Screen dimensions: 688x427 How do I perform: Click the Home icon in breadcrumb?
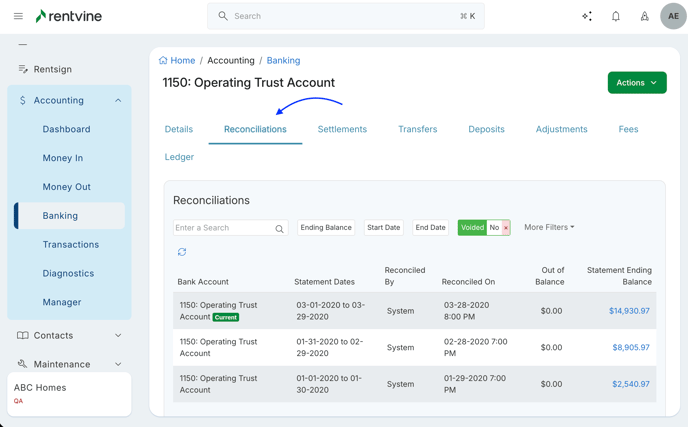(163, 60)
